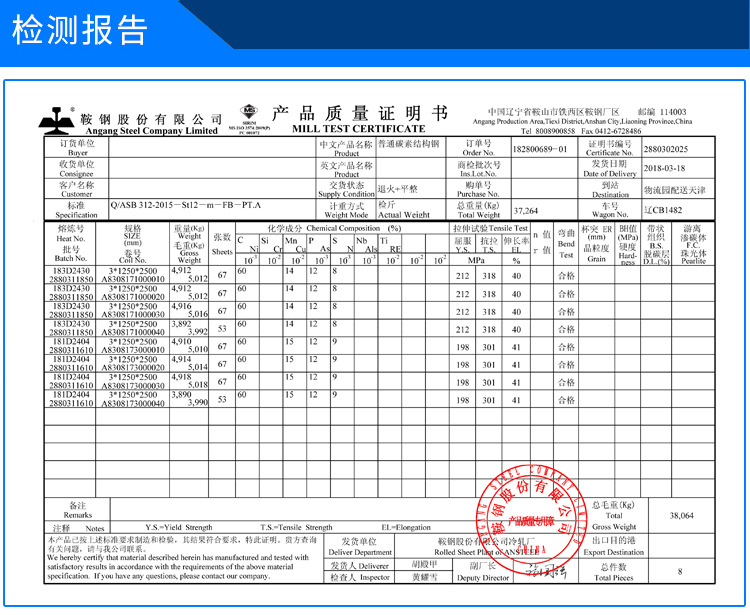The height and width of the screenshot is (615, 750).
Task: Click telephone number 8008900858
Action: (x=555, y=131)
